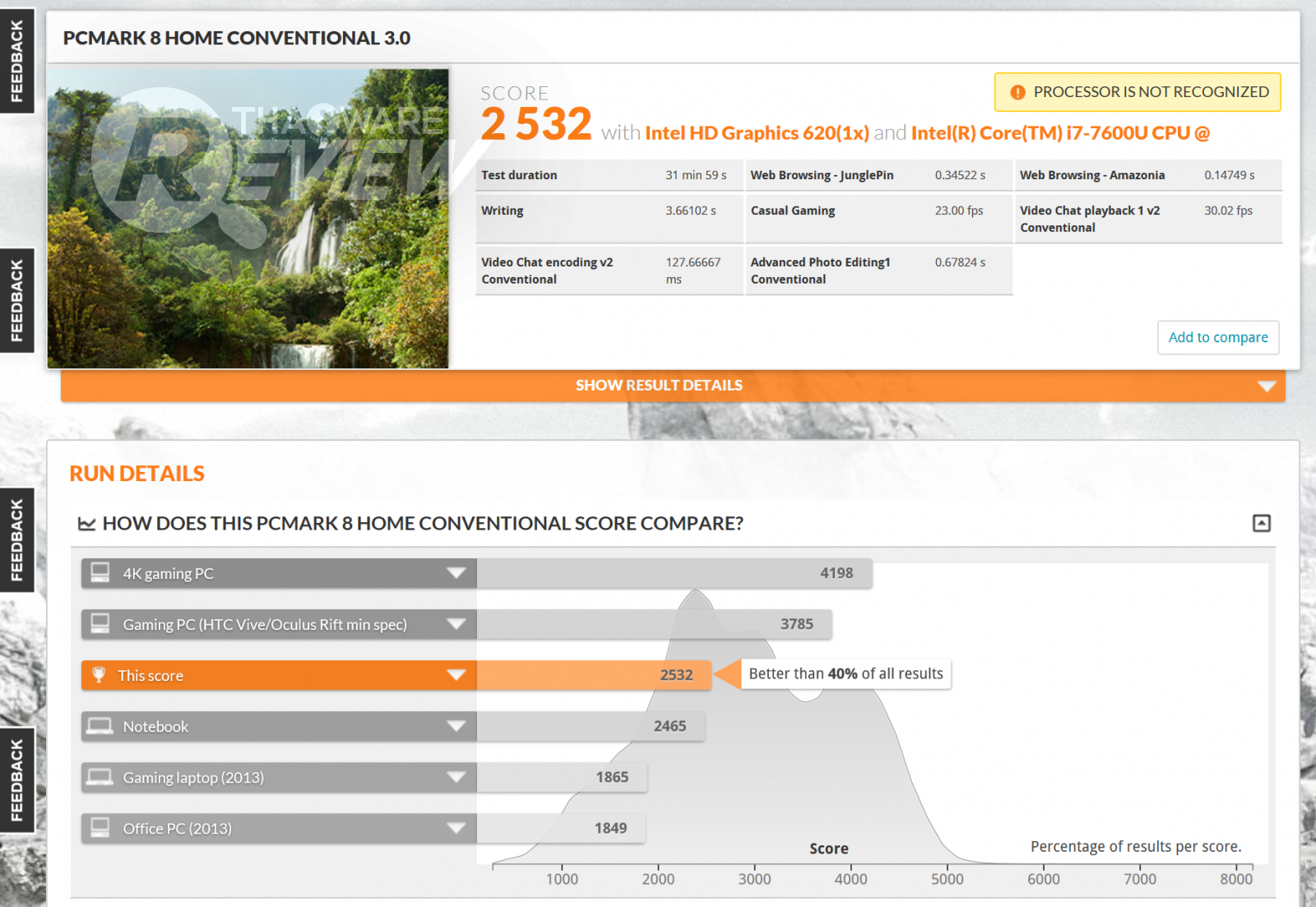
Task: Open the third Feedback side tab
Action: (x=16, y=540)
